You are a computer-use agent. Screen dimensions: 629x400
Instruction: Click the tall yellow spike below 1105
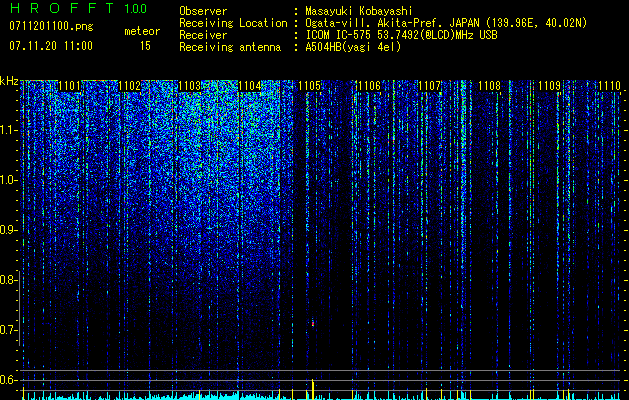[312, 388]
